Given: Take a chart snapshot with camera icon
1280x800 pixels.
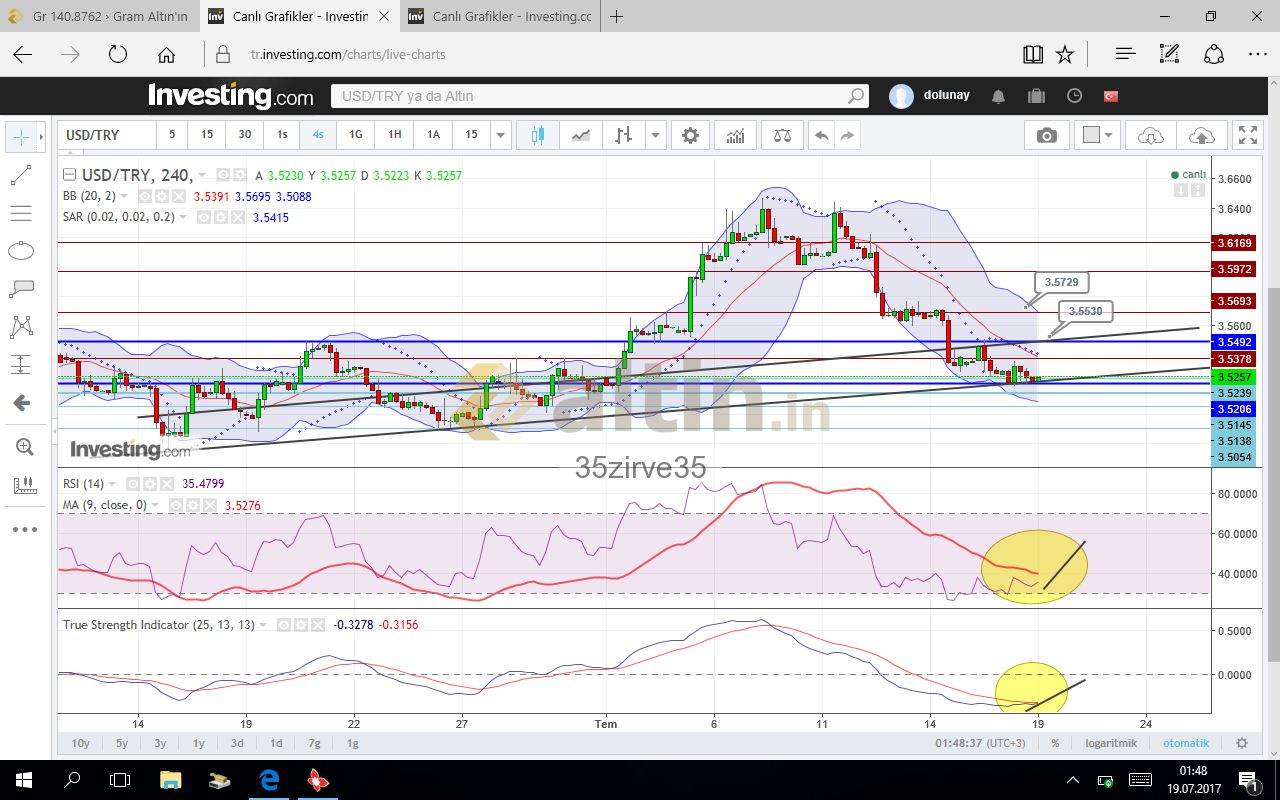Looking at the screenshot, I should click(1046, 135).
